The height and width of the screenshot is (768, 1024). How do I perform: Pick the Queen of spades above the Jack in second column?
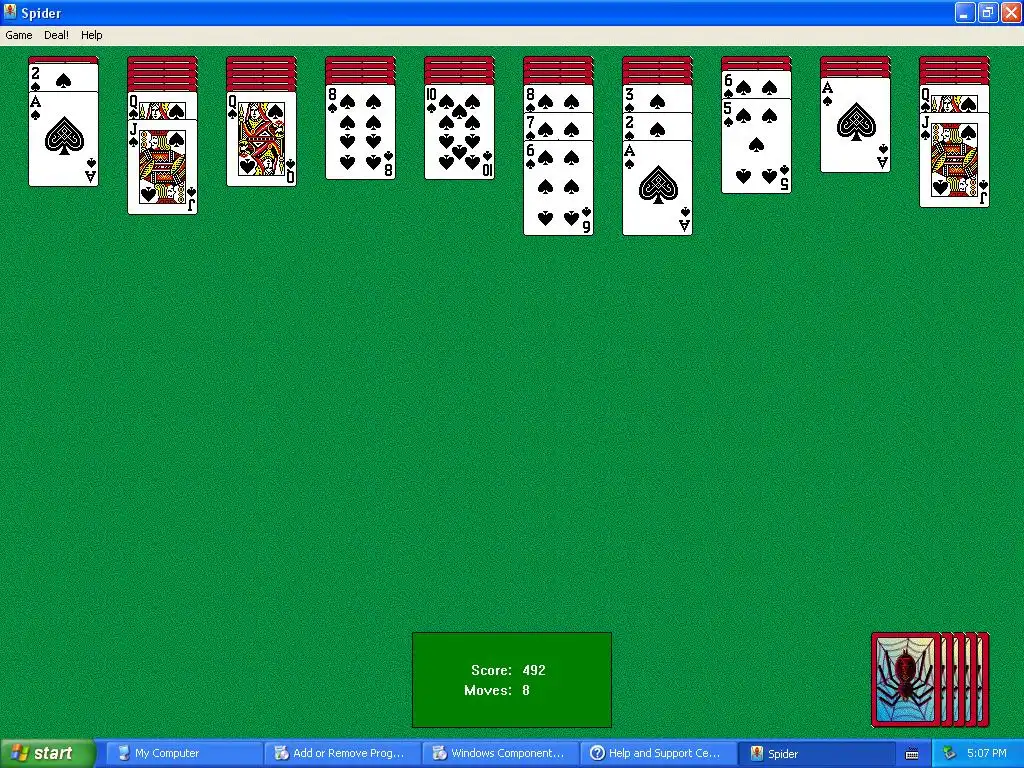[163, 106]
